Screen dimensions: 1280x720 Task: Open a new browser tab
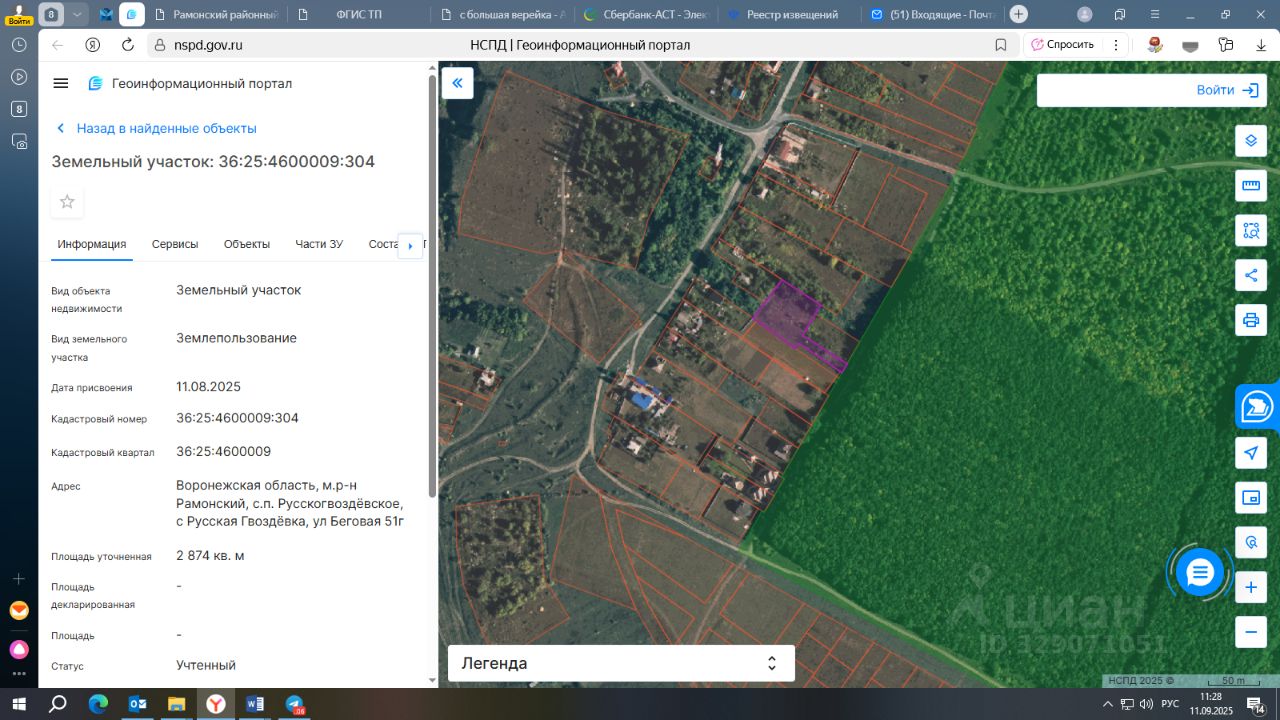1018,14
